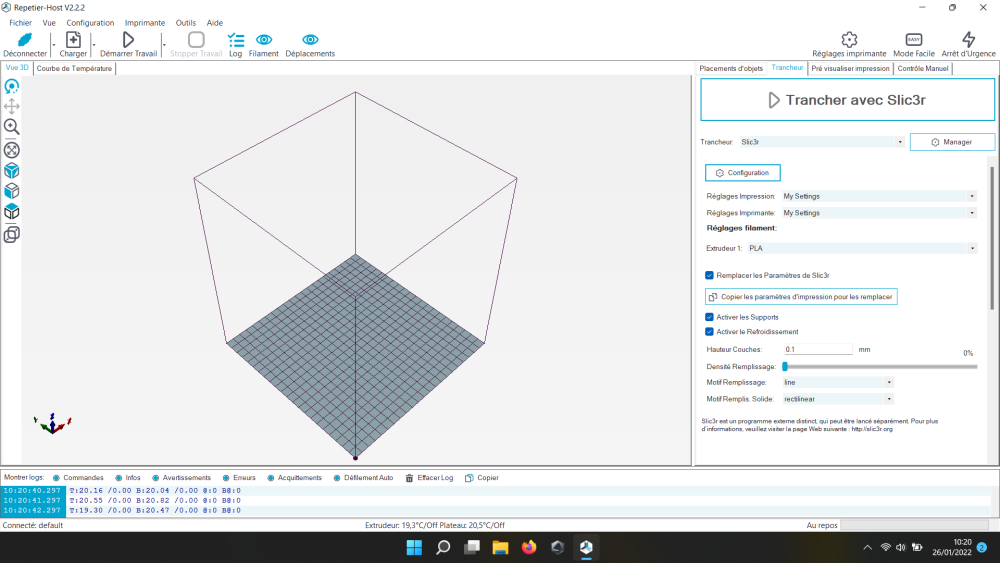Uncheck Remplacer les Paramètres de Slic3r
Screen dimensions: 1000x563
[709, 275]
